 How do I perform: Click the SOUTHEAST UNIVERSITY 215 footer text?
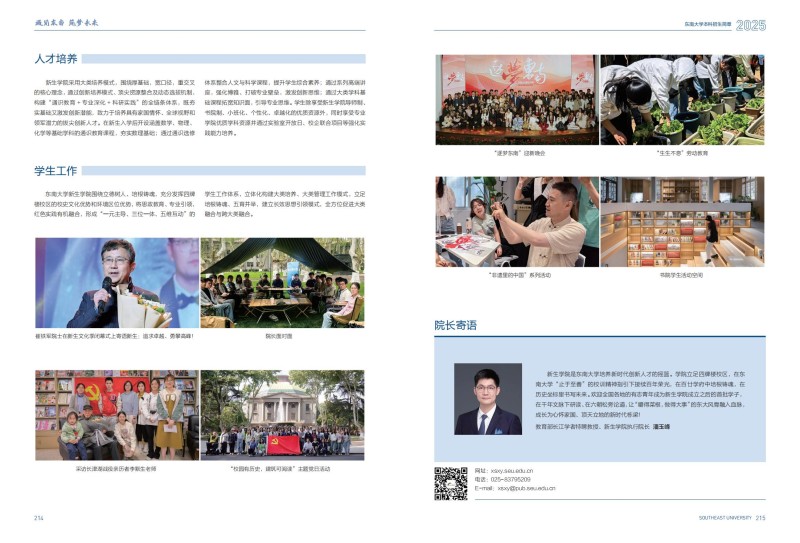[731, 518]
